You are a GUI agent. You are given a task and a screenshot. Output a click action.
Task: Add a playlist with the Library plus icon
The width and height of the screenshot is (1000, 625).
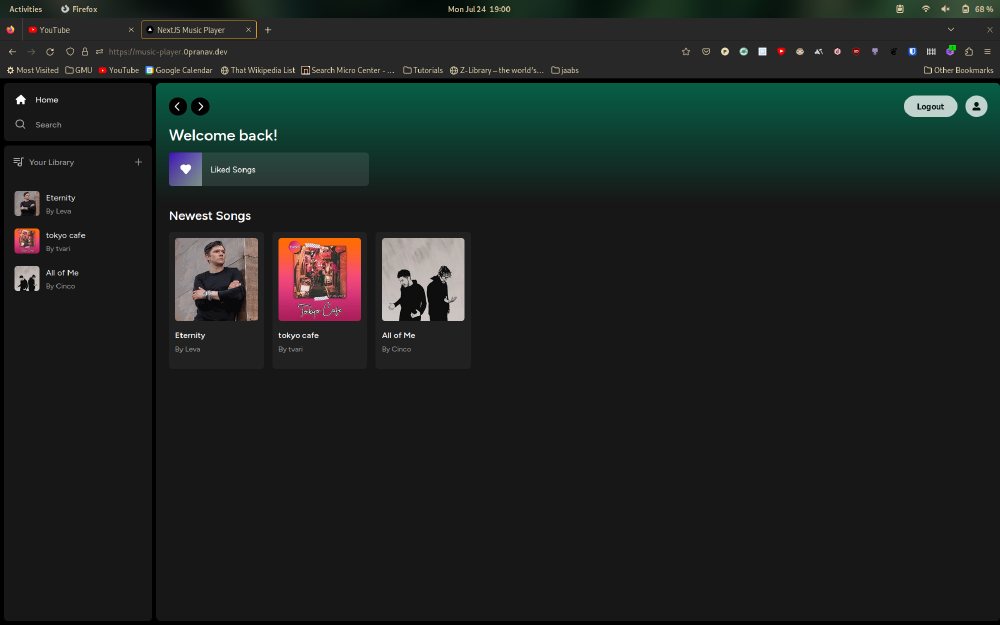click(138, 161)
